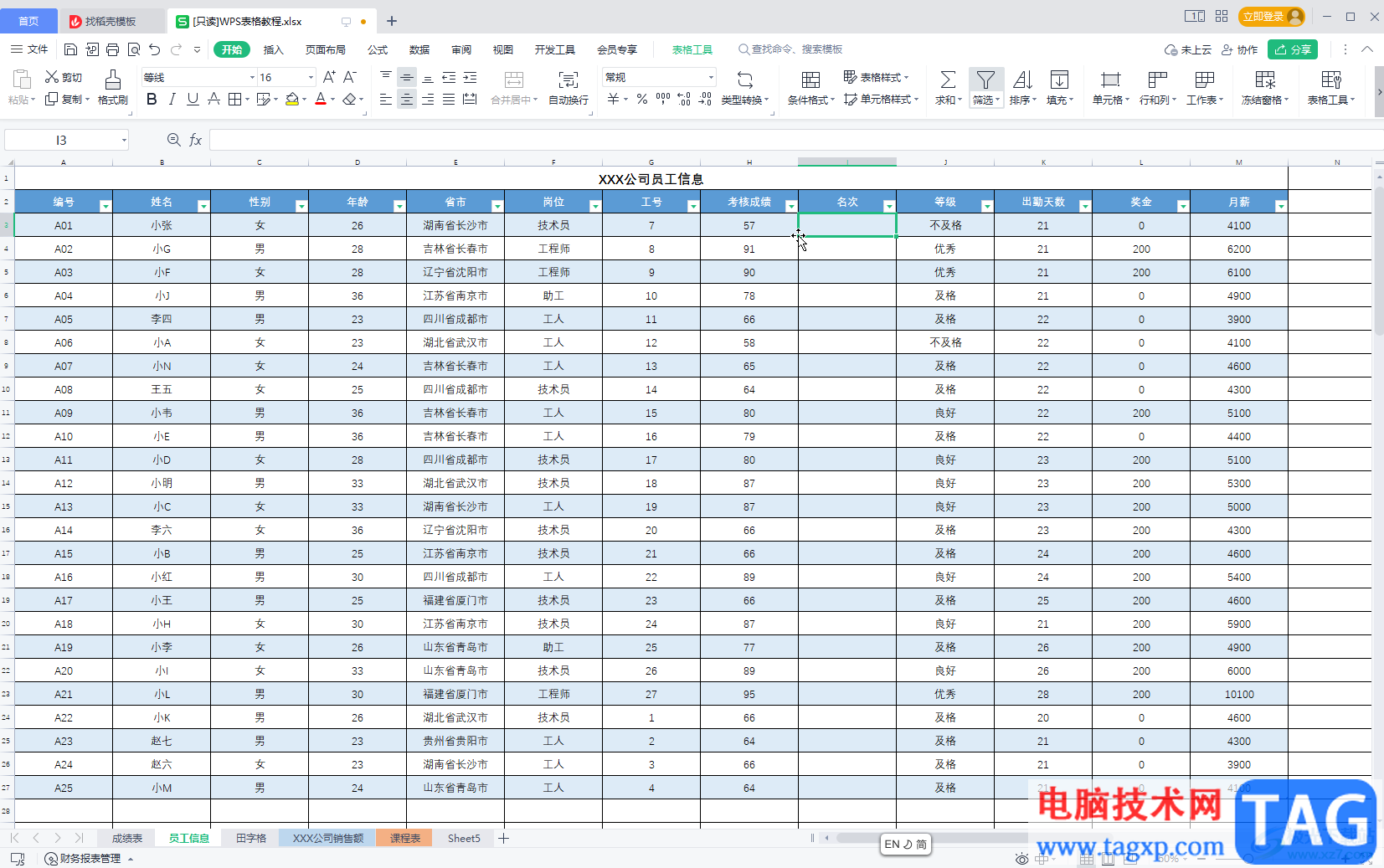Toggle bold formatting

pos(152,100)
